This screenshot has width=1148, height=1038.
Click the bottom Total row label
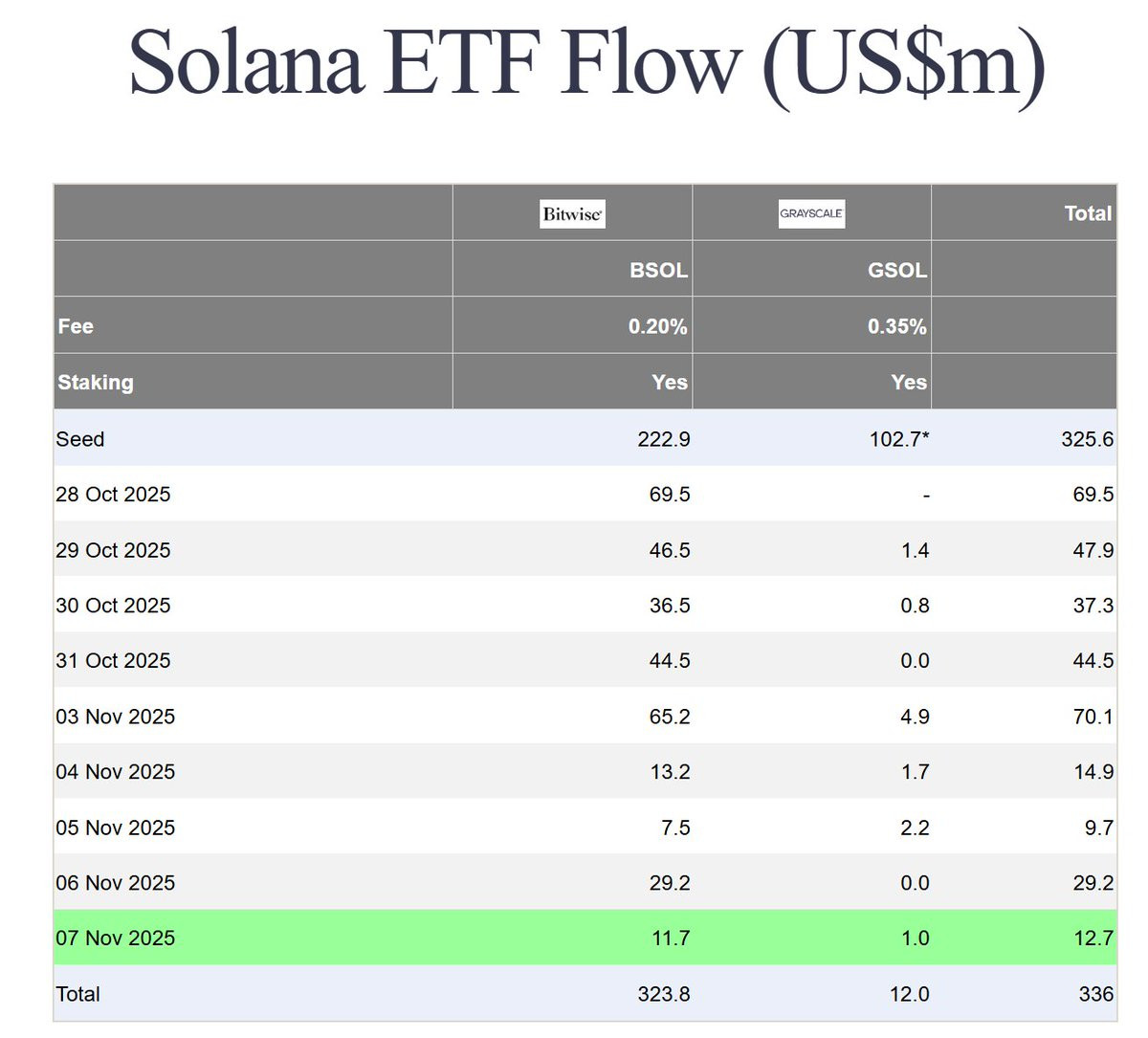(x=78, y=994)
